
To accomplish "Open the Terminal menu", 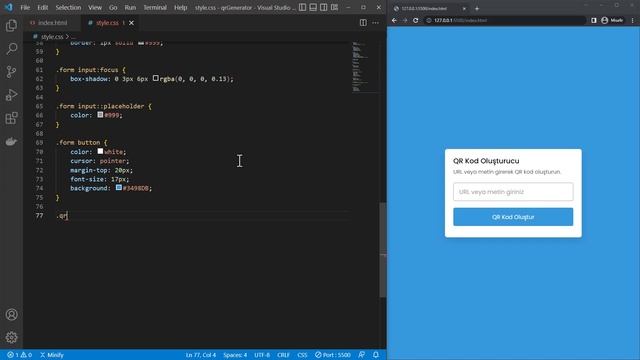I will [155, 7].
